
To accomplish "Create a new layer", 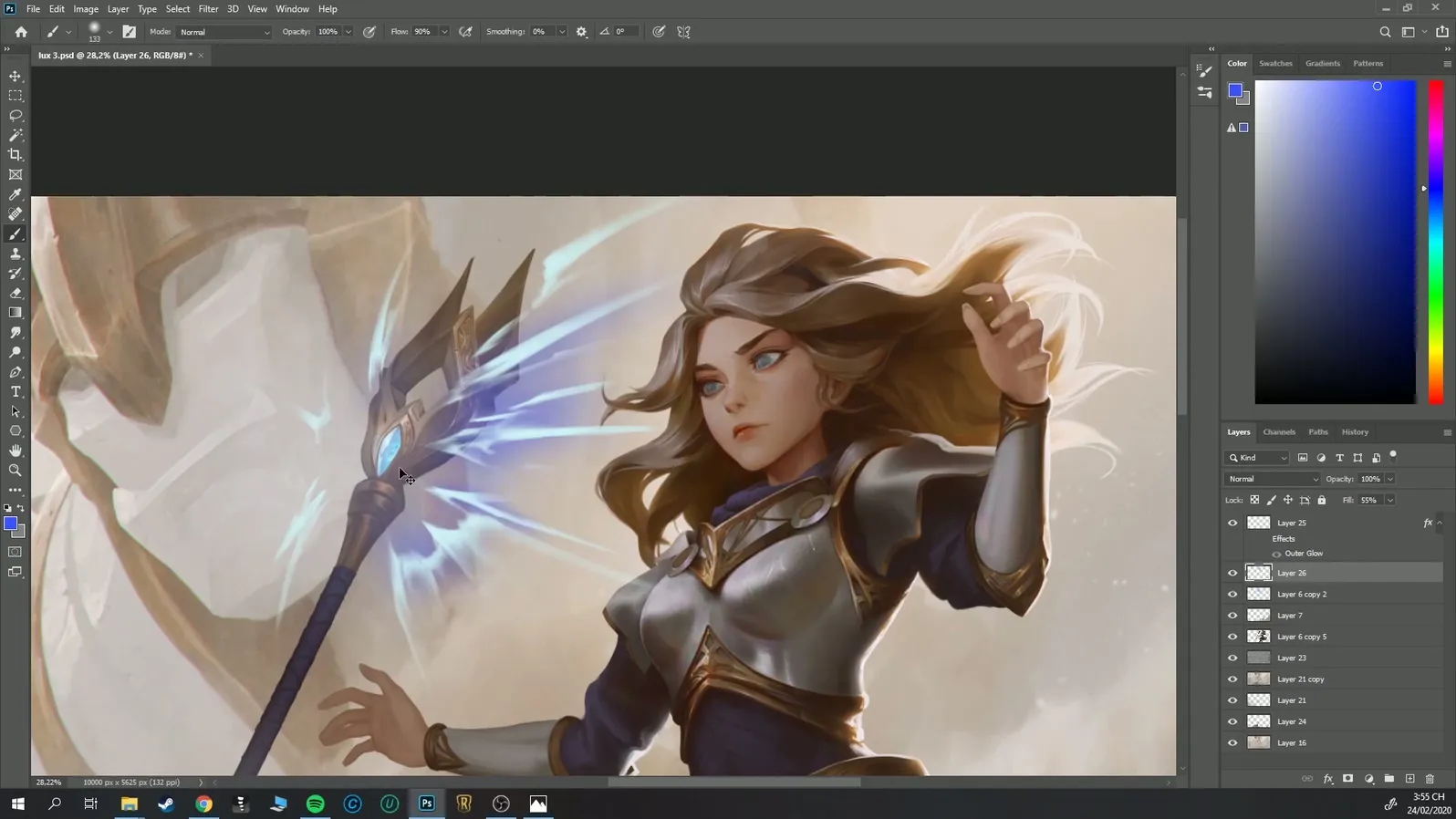I will [1409, 779].
